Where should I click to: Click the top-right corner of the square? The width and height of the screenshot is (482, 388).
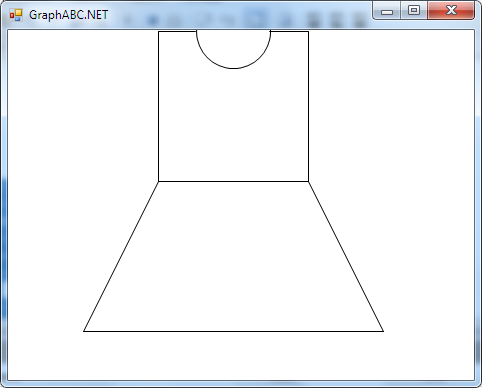309,32
